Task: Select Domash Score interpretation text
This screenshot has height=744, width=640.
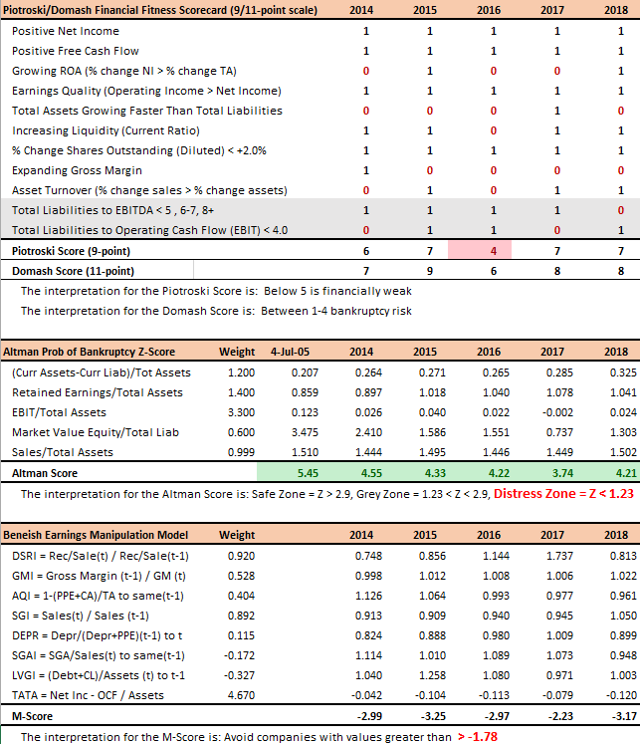Action: tap(216, 311)
